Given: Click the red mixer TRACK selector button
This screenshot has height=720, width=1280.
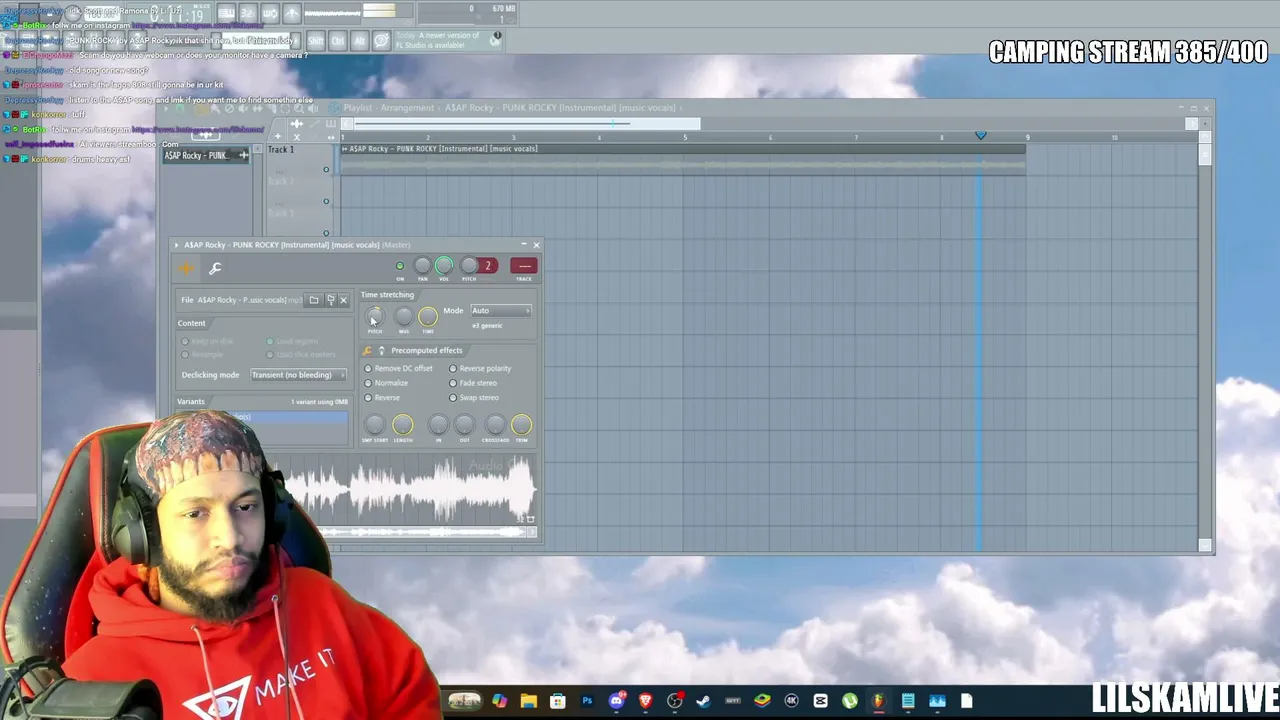Looking at the screenshot, I should [524, 266].
